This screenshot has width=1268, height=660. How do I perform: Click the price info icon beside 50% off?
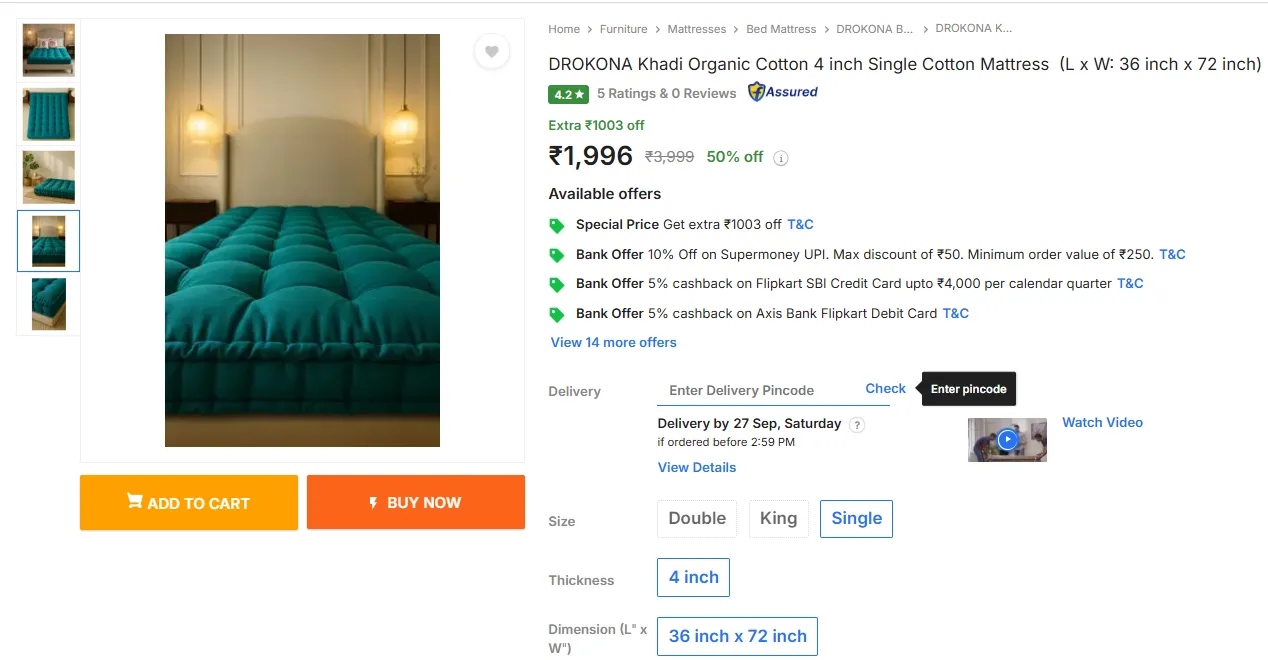click(x=781, y=158)
